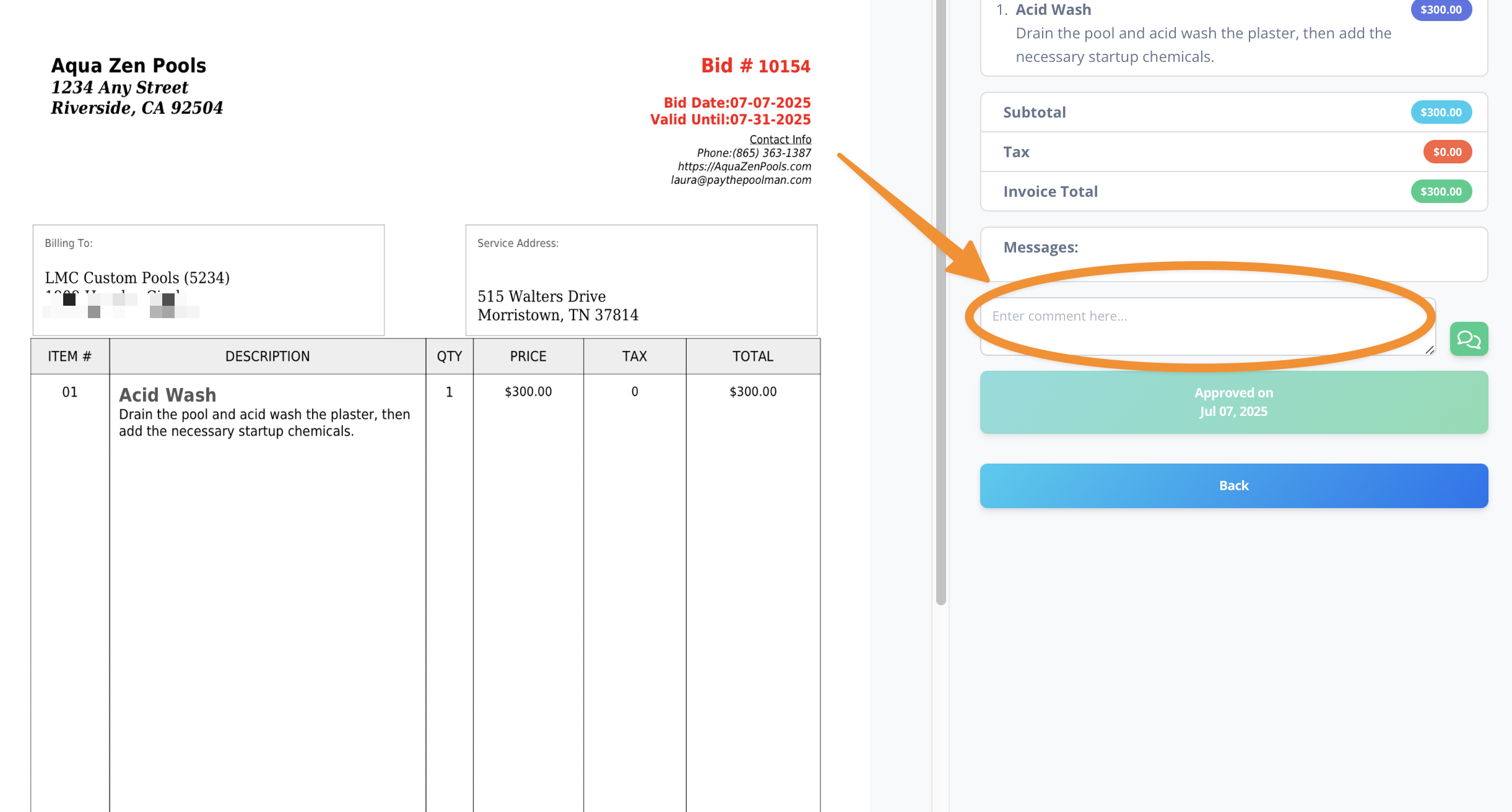Click the phone number (865) 363-1387
The height and width of the screenshot is (812, 1512).
tap(771, 153)
